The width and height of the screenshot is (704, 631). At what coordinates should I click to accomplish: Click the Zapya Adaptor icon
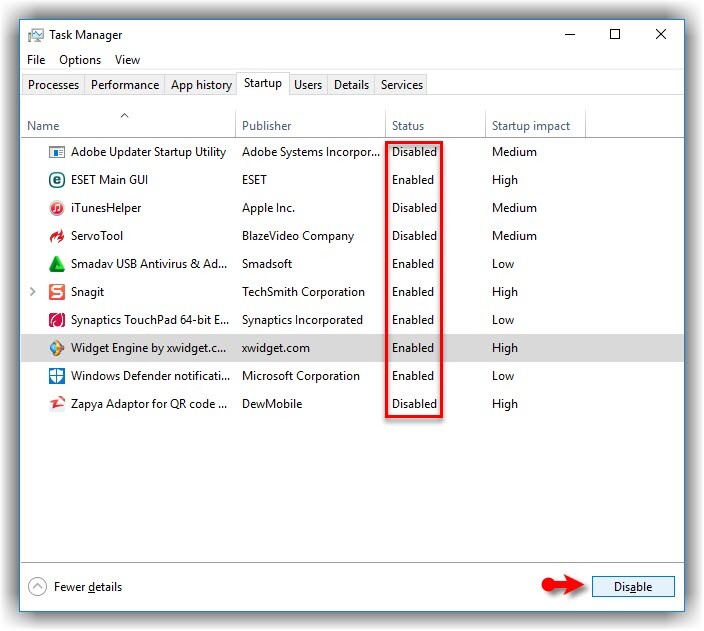point(57,404)
